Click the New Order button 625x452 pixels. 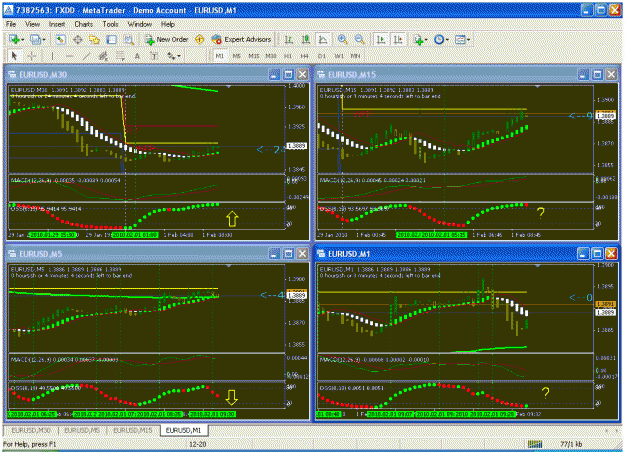point(166,39)
